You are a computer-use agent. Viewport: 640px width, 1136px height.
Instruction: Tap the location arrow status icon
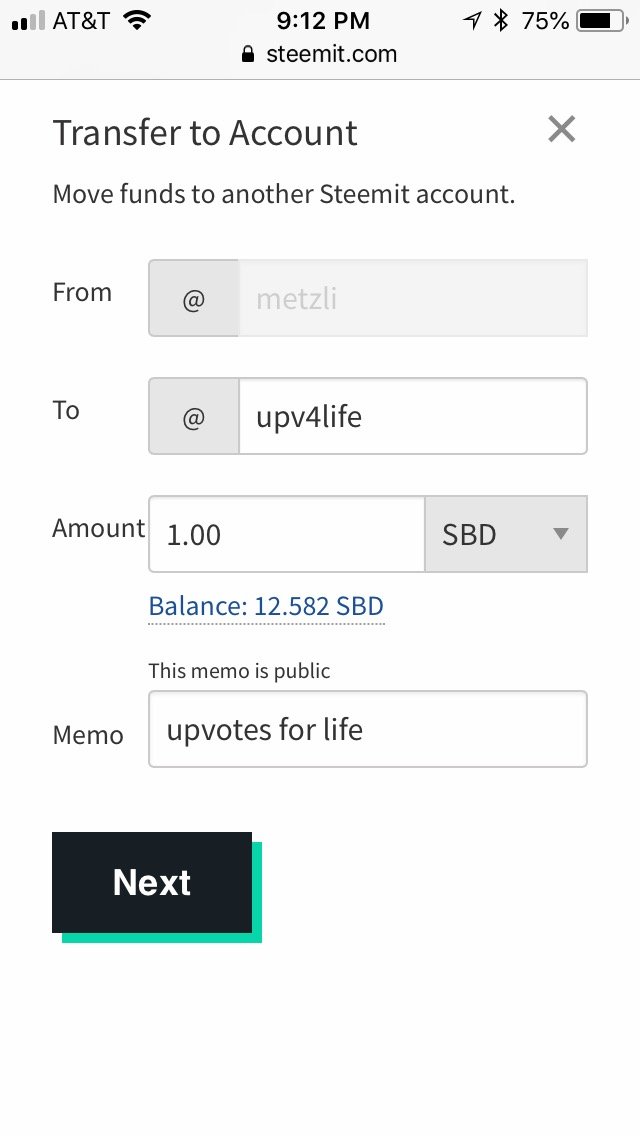[x=472, y=21]
